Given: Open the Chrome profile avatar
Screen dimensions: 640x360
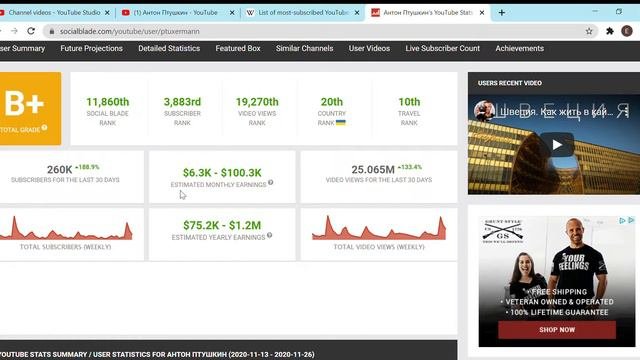Looking at the screenshot, I should click(627, 31).
